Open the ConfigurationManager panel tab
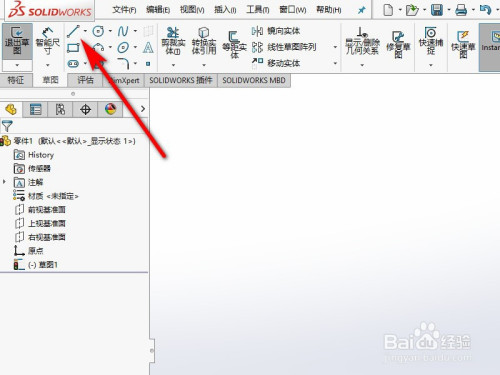 (60, 109)
